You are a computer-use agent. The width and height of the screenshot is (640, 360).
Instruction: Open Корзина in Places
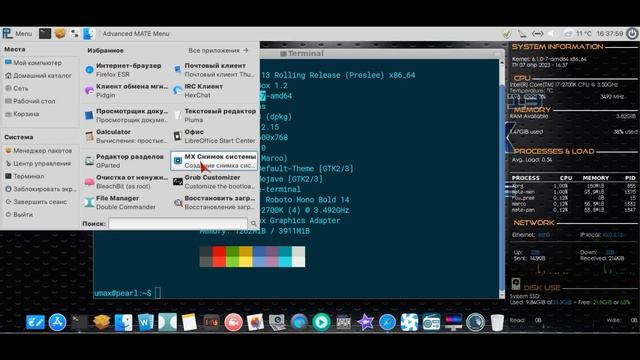[22, 114]
